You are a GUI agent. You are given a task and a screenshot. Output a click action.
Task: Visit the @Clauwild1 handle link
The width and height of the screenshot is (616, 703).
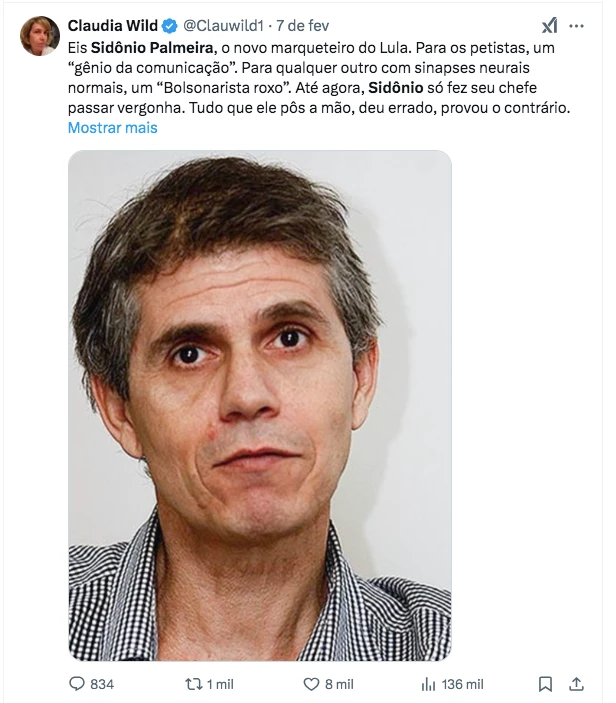coord(223,26)
